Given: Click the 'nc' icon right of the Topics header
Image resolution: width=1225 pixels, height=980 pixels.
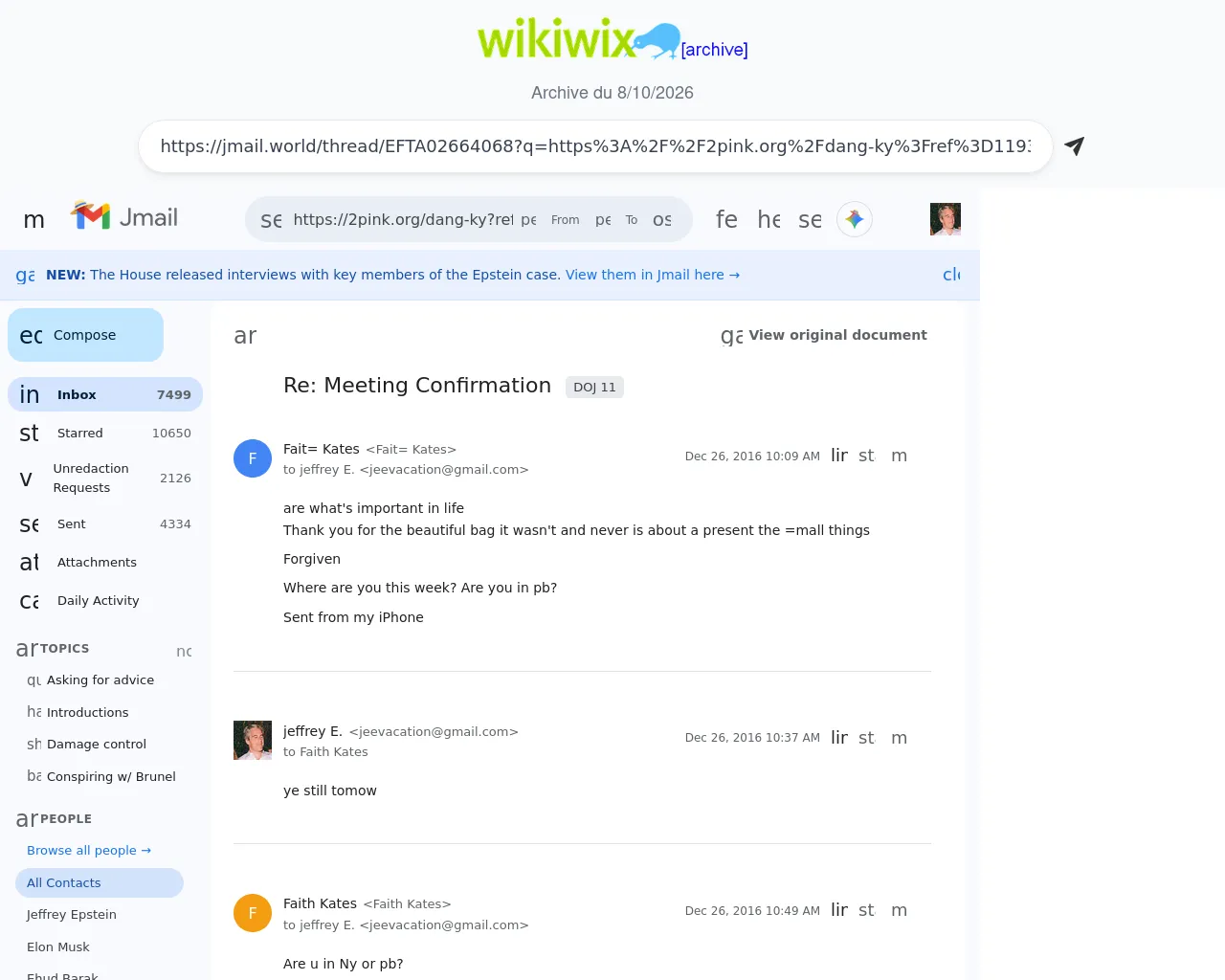Looking at the screenshot, I should 184,651.
